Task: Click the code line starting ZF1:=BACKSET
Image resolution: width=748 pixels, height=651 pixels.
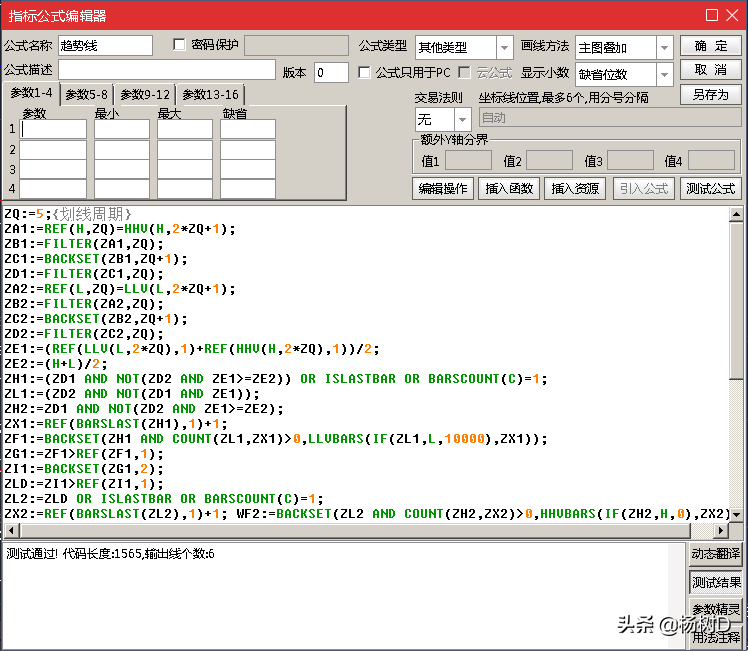Action: click(x=276, y=439)
